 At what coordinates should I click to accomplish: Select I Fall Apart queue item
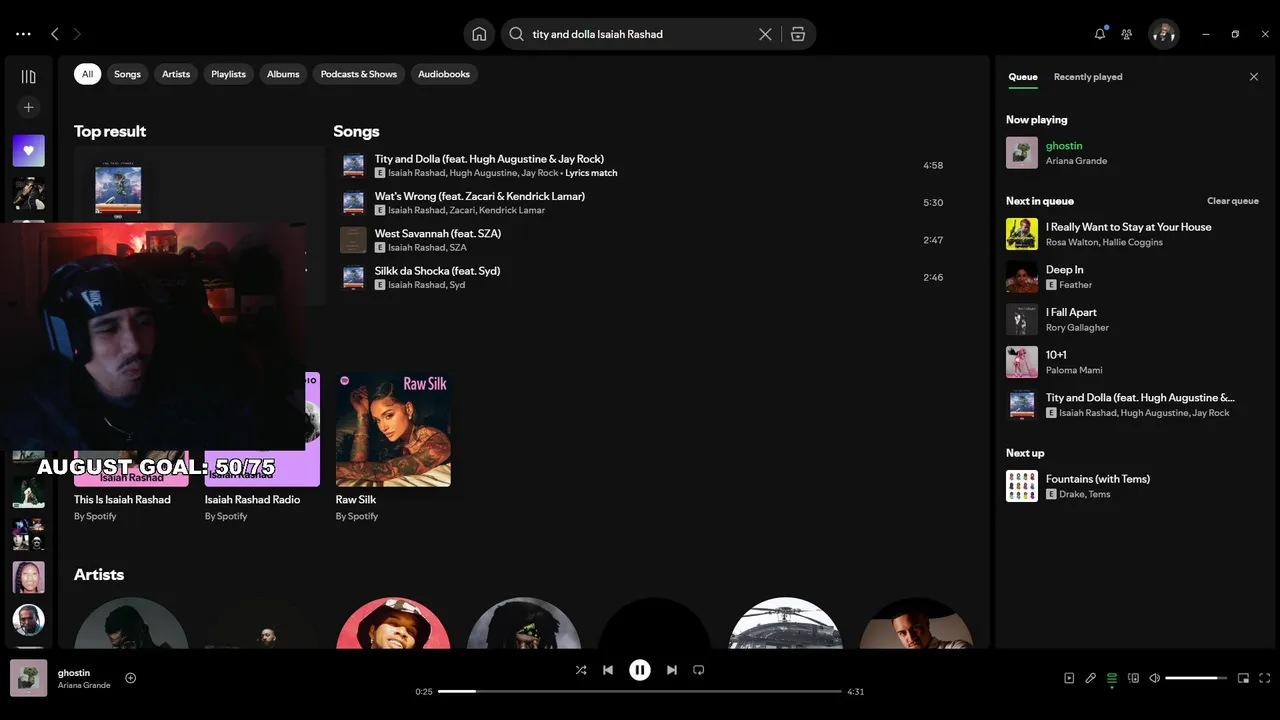click(x=1132, y=320)
